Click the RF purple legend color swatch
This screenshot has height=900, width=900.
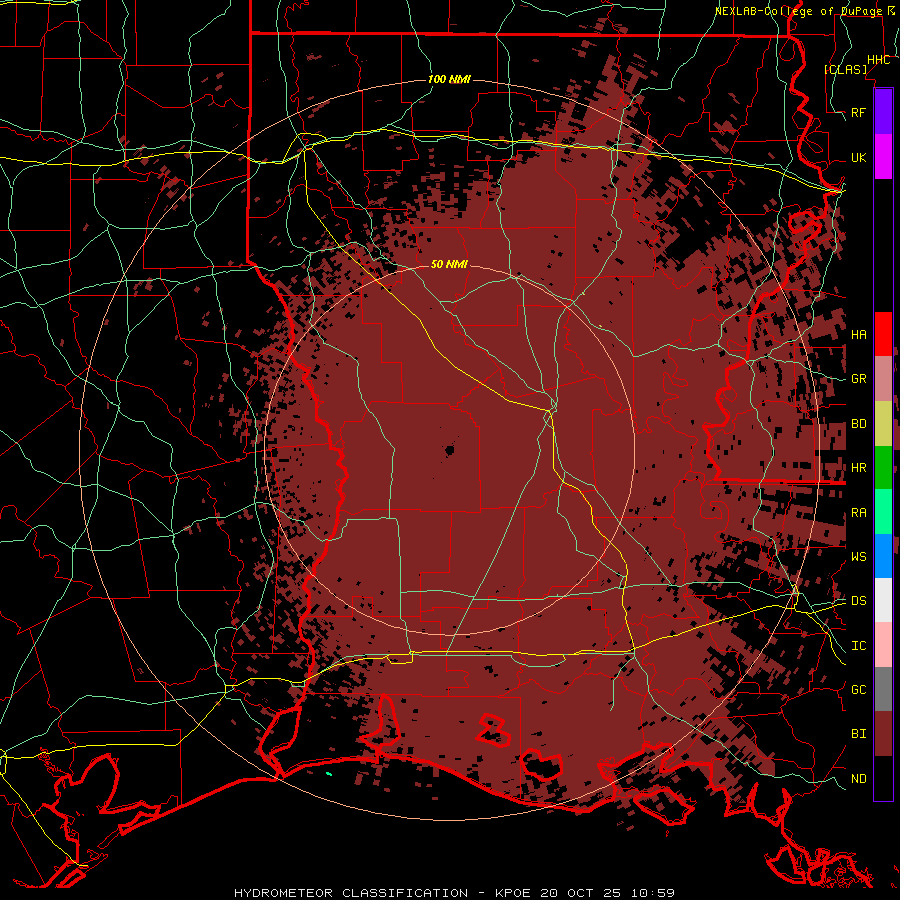(x=883, y=112)
